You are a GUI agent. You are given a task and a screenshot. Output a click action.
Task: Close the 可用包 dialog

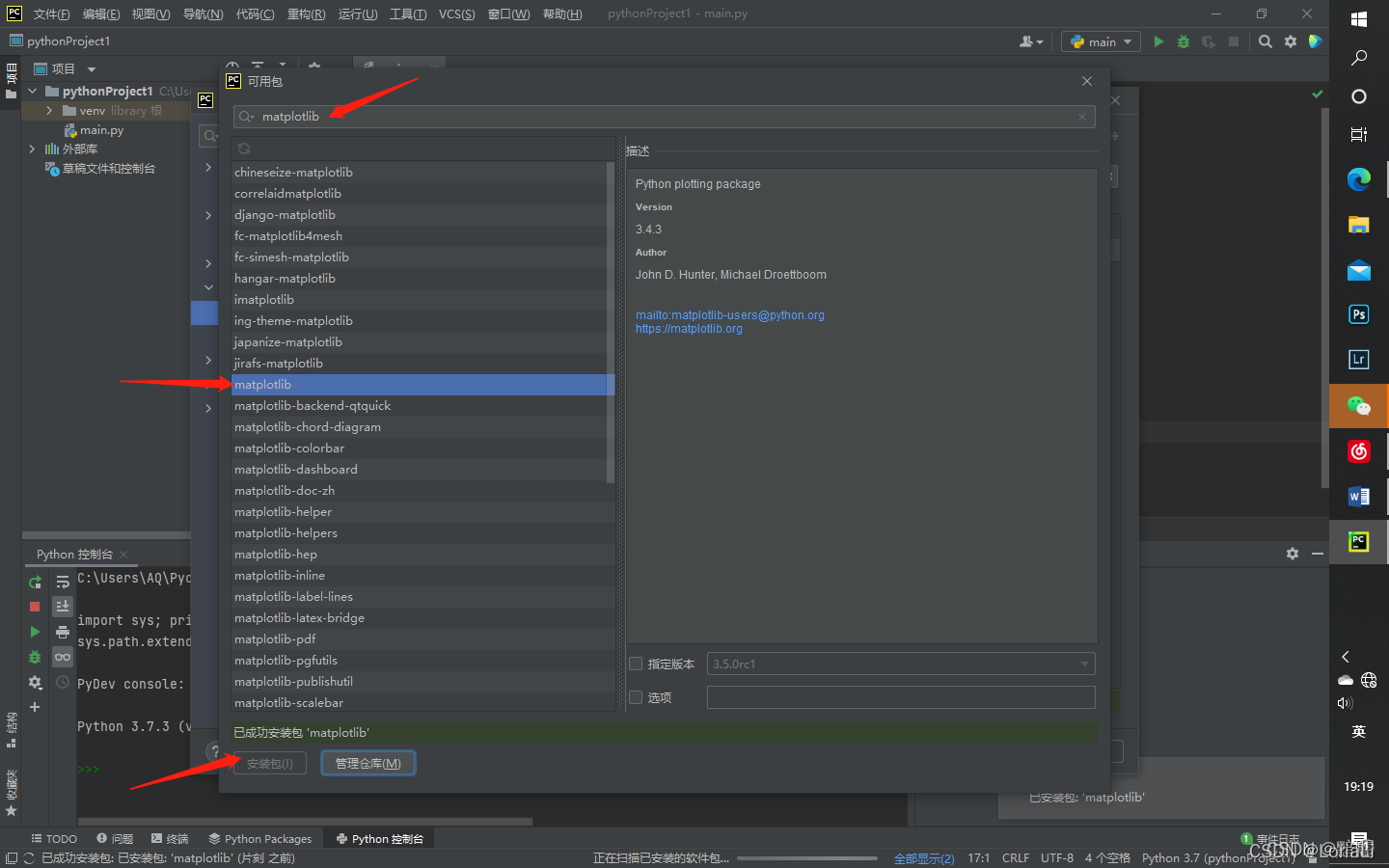pos(1087,81)
